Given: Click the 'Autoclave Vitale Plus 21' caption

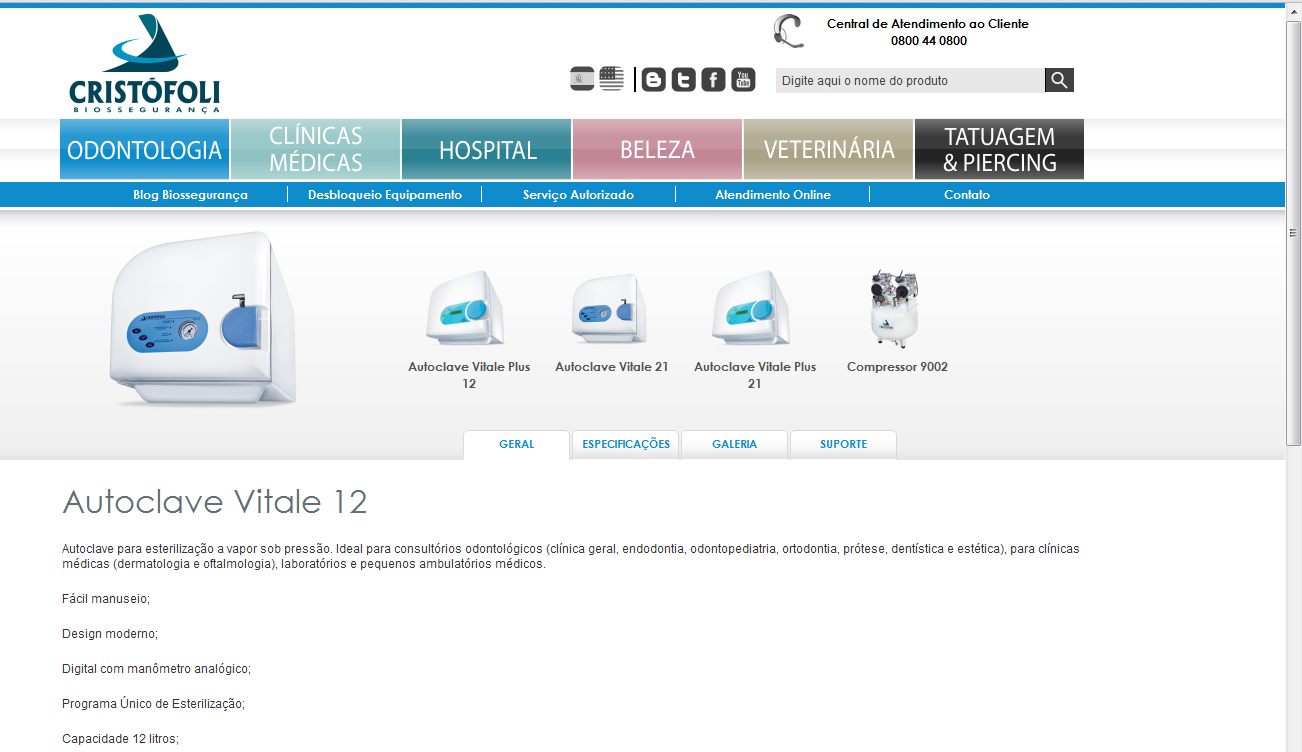Looking at the screenshot, I should pos(755,375).
